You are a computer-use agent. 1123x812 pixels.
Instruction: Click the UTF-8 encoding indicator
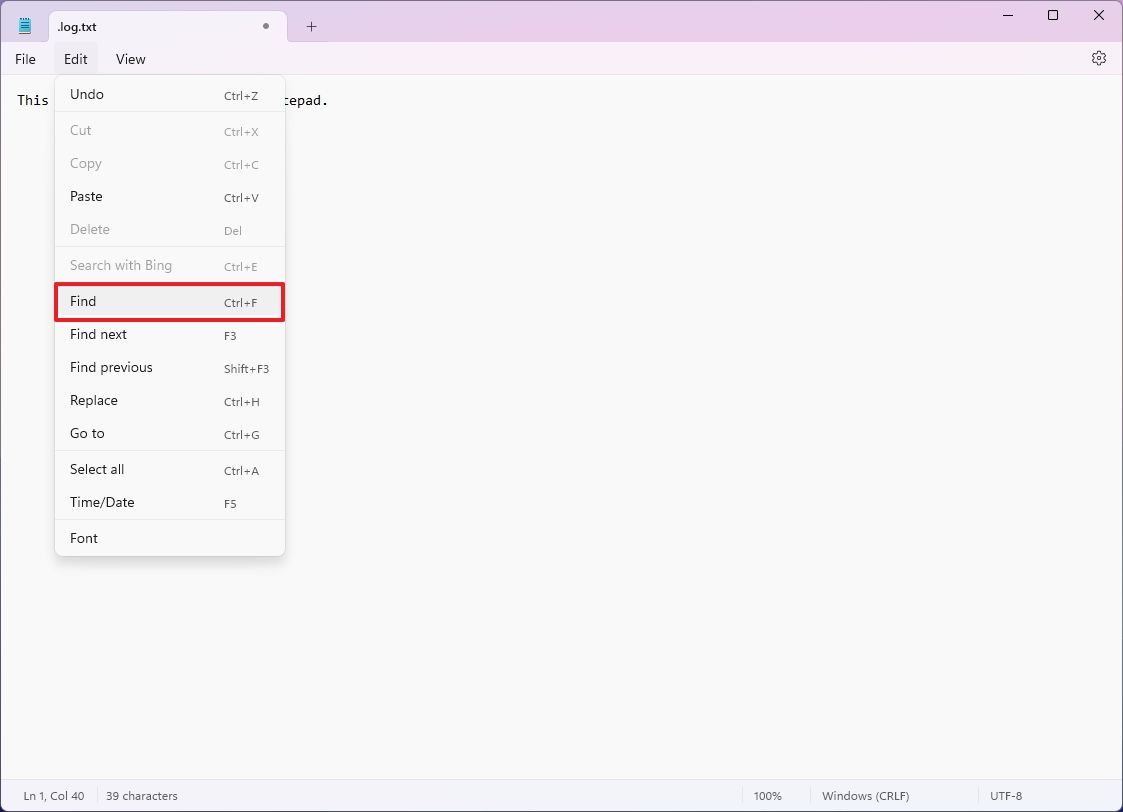click(1006, 795)
